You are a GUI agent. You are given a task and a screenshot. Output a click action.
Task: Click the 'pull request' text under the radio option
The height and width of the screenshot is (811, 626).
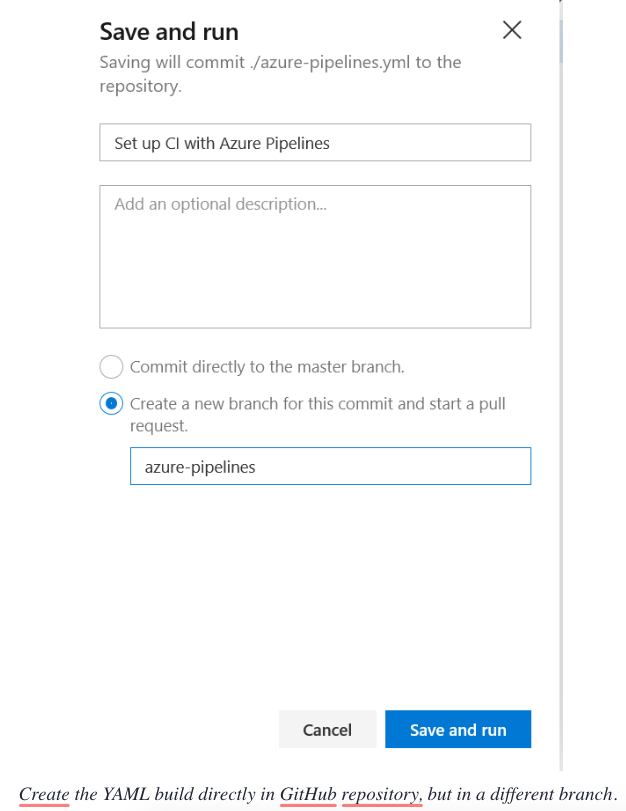pyautogui.click(x=160, y=425)
